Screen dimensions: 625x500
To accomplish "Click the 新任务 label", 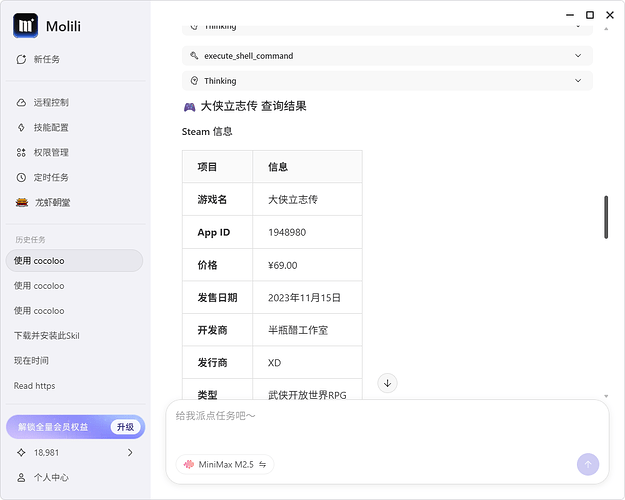I will [47, 59].
